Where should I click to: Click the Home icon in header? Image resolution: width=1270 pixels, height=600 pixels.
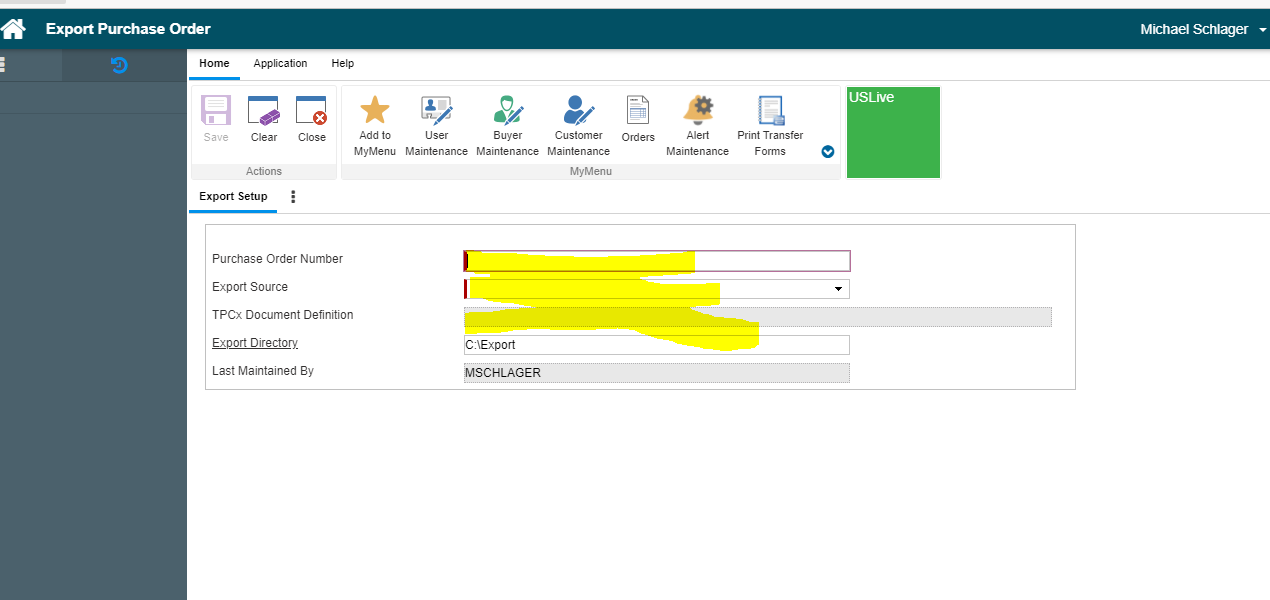13,29
